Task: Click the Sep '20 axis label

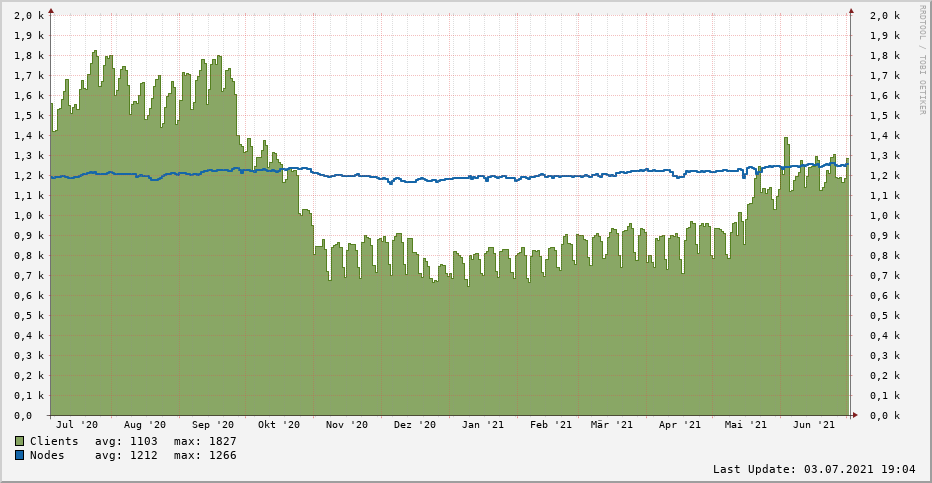Action: click(x=213, y=425)
